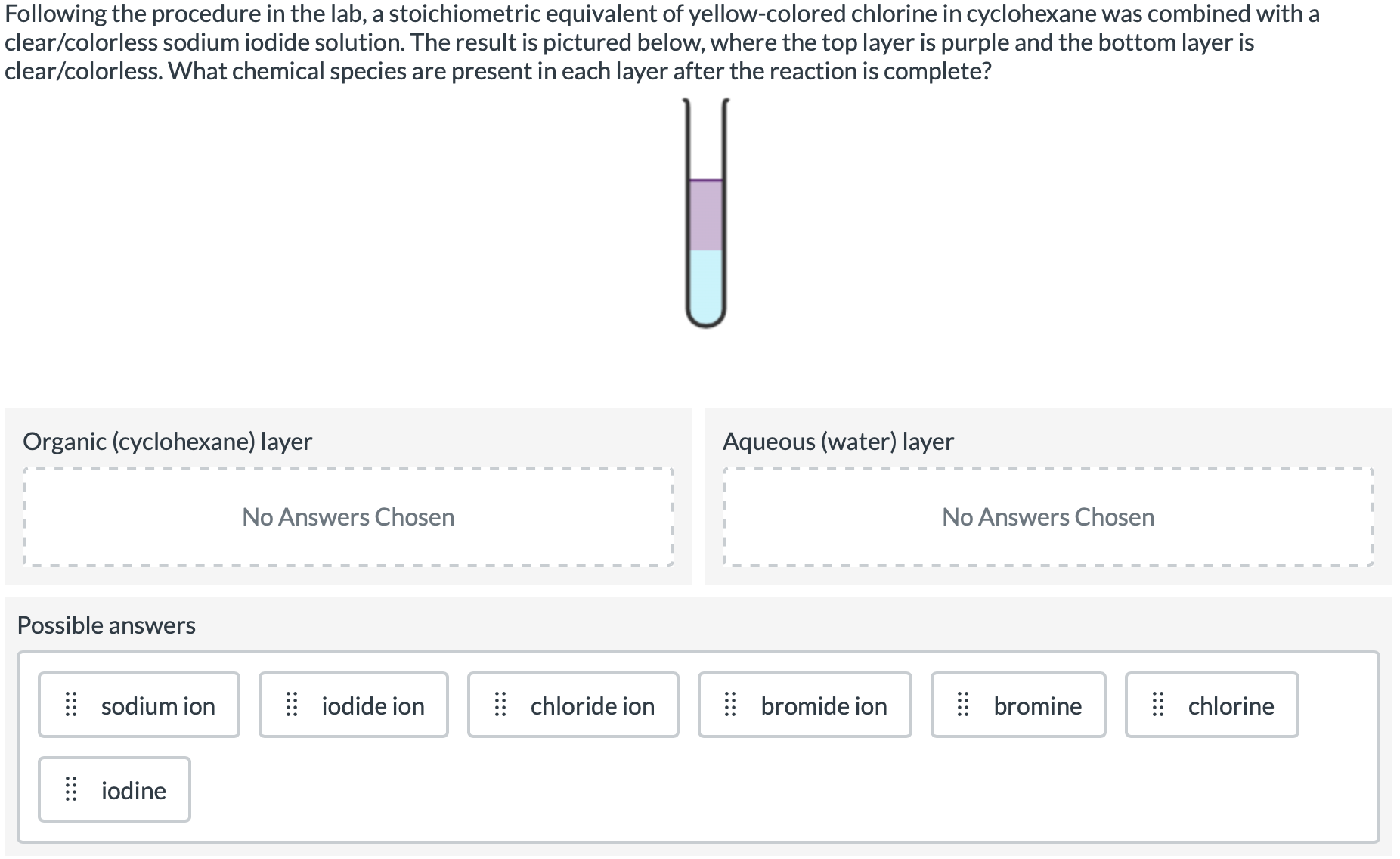The image size is (1400, 859).
Task: Select the bromide ion answer chip
Action: [x=805, y=705]
